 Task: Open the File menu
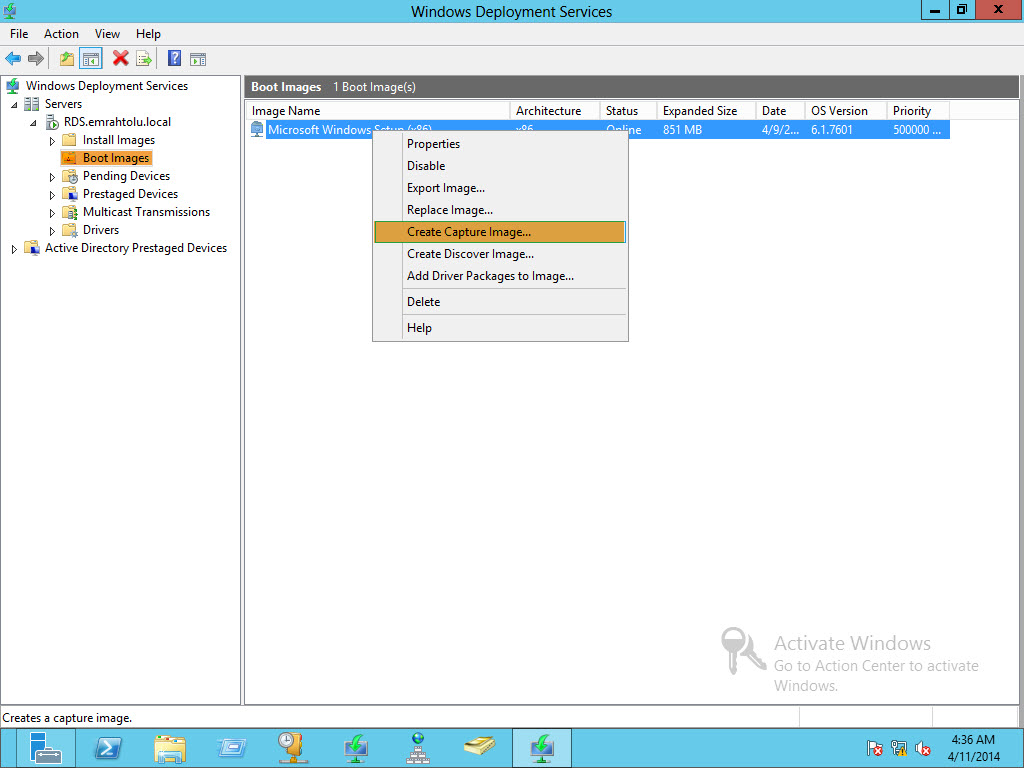pyautogui.click(x=19, y=34)
